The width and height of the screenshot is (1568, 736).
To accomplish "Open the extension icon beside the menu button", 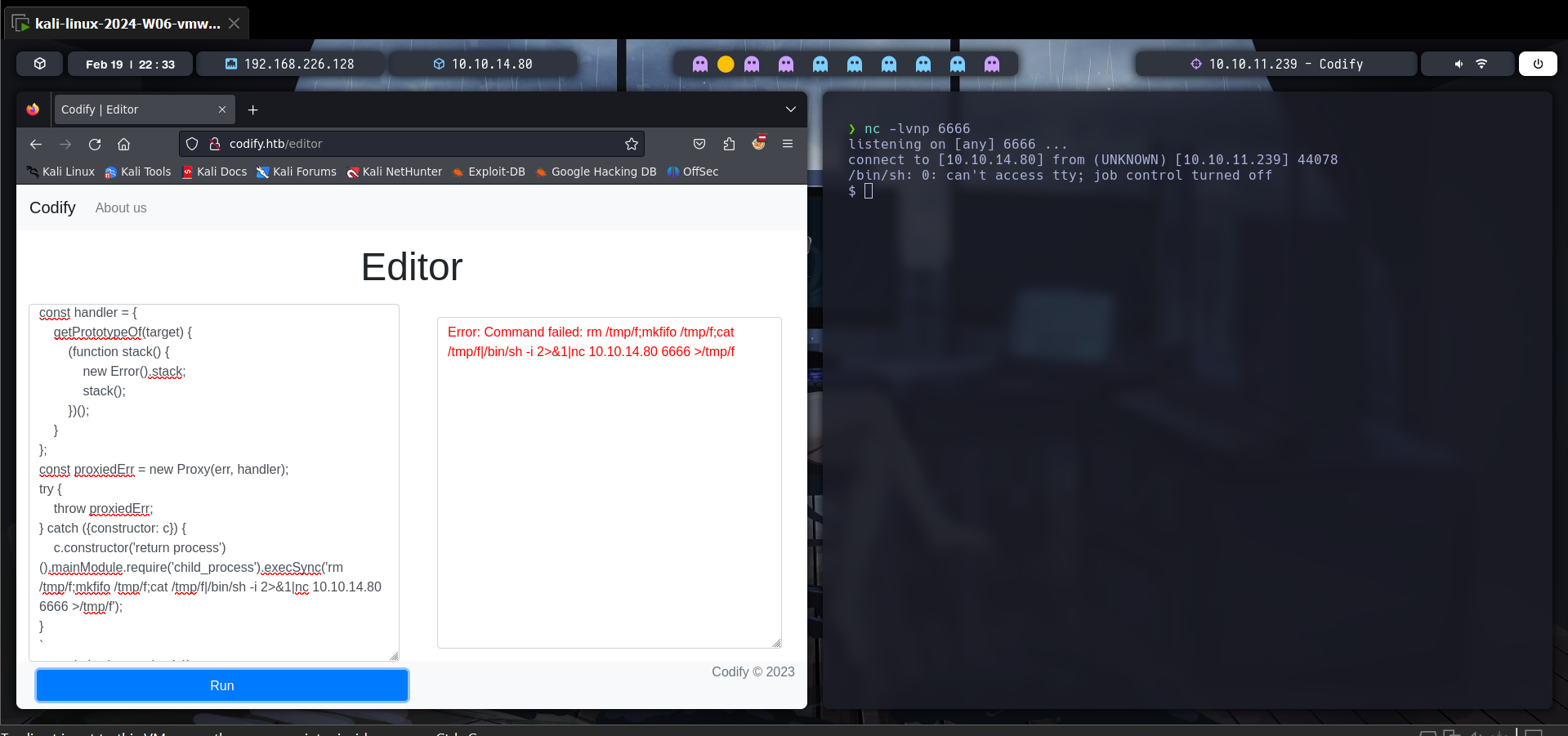I will 759,143.
